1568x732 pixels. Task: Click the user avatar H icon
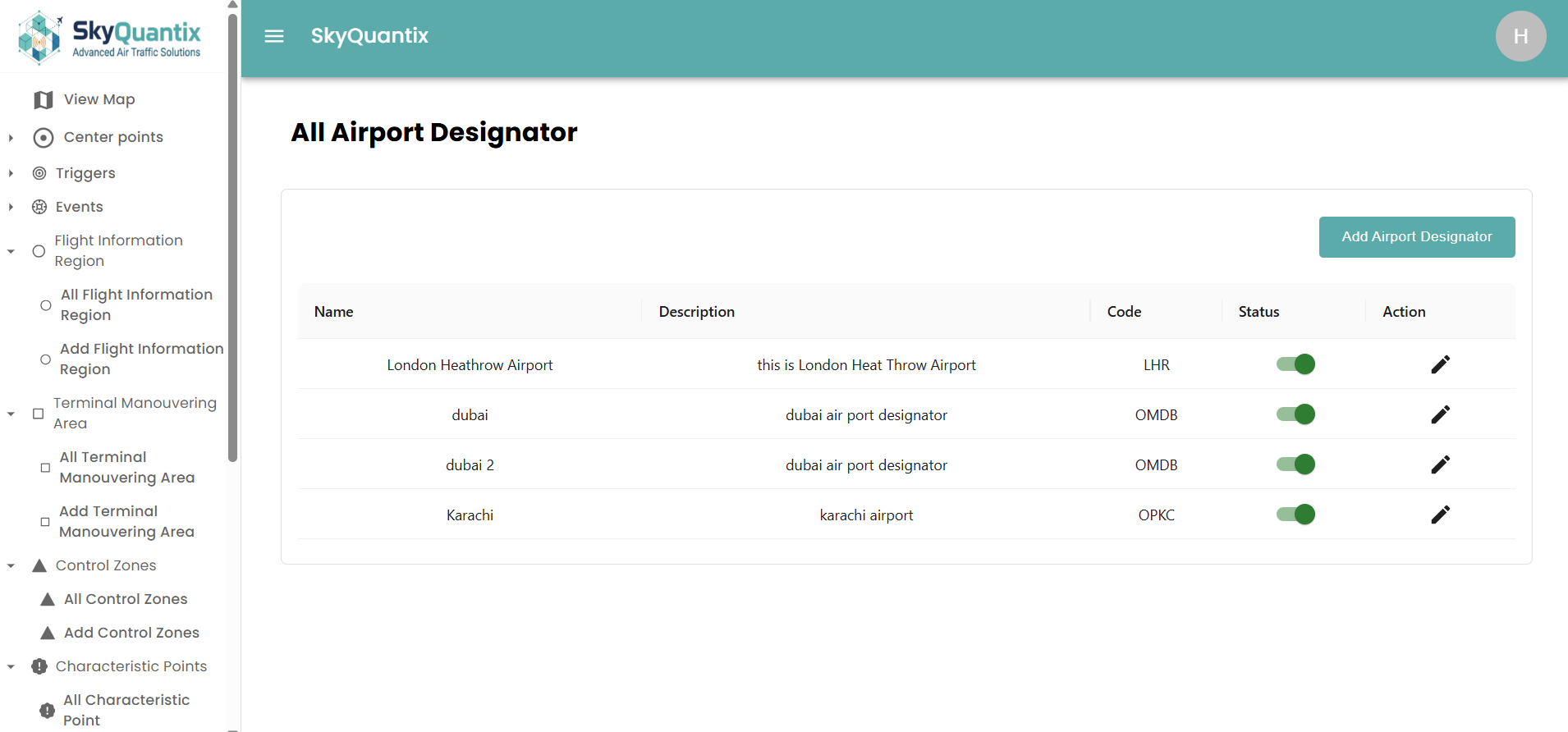tap(1520, 36)
